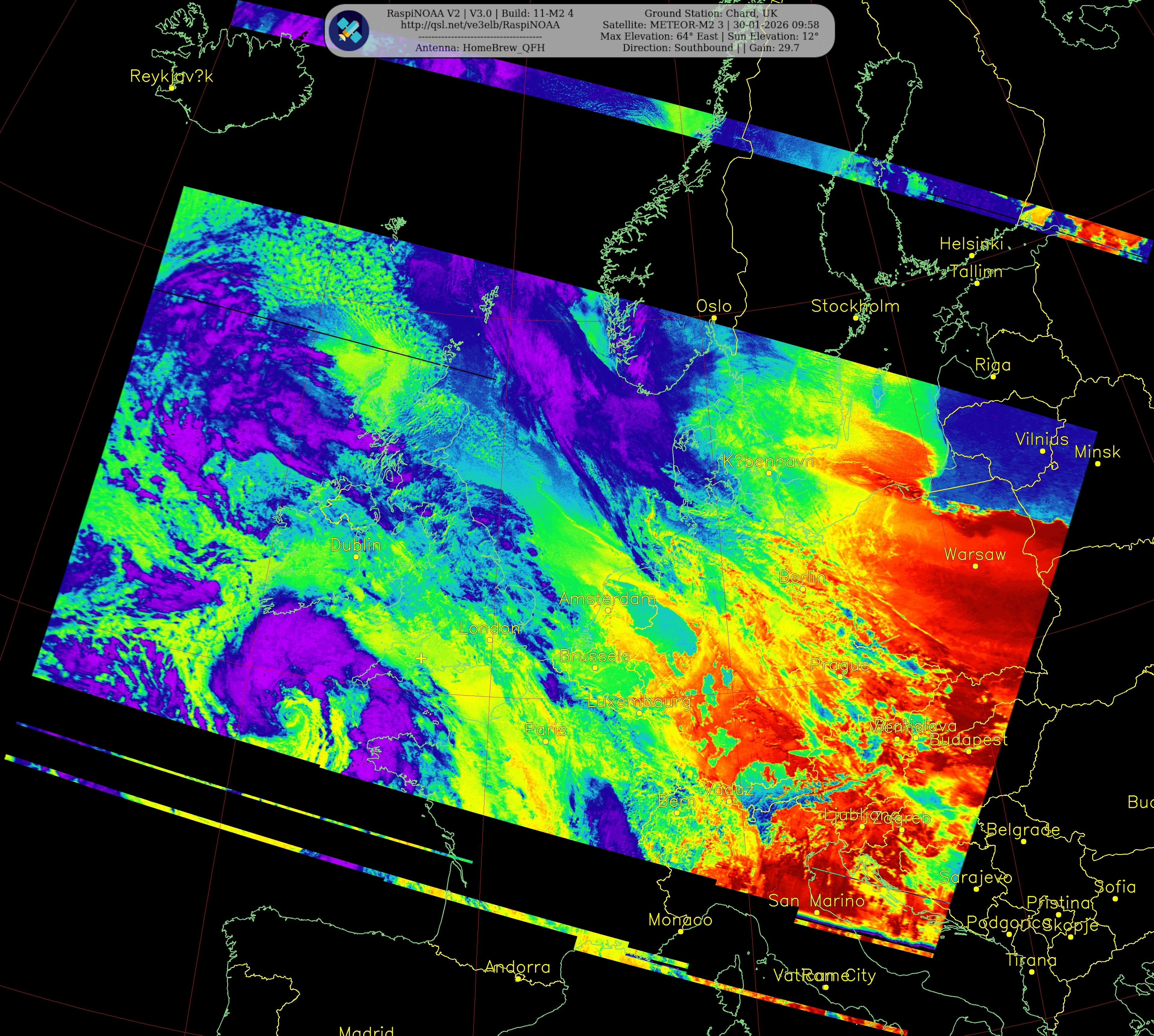Click the Stockholm city label
The width and height of the screenshot is (1154, 1036).
[x=855, y=306]
